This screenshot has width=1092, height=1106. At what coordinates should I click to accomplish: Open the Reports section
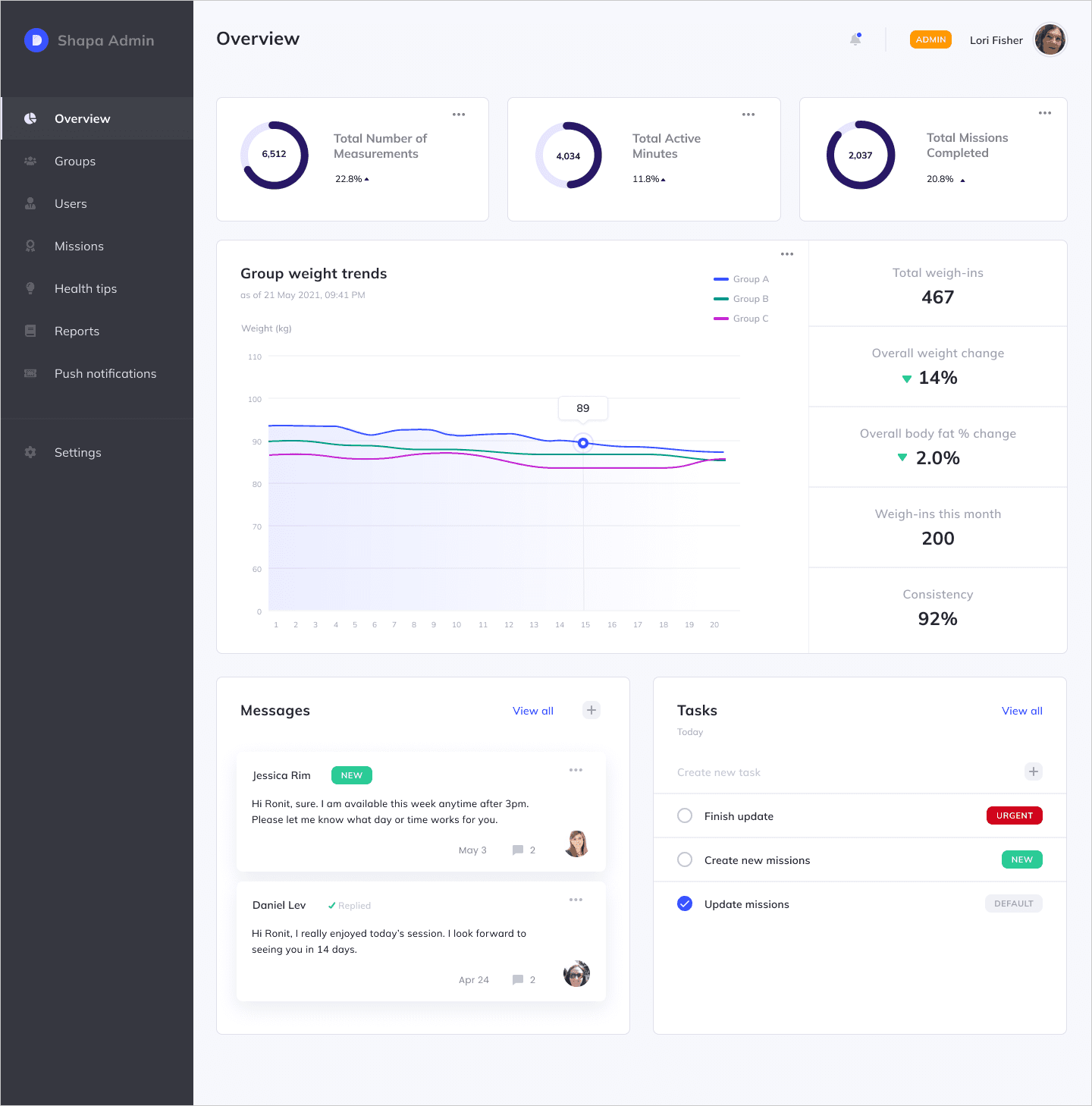tap(77, 331)
